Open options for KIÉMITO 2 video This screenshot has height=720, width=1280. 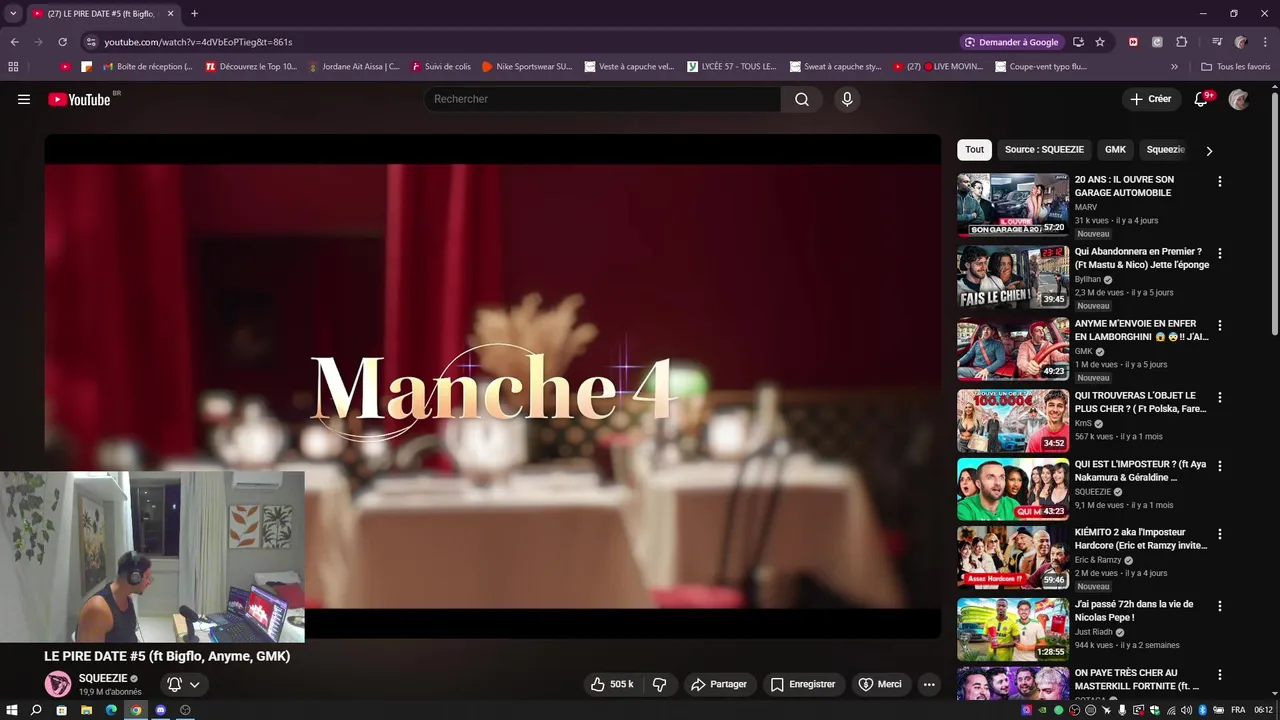point(1219,534)
